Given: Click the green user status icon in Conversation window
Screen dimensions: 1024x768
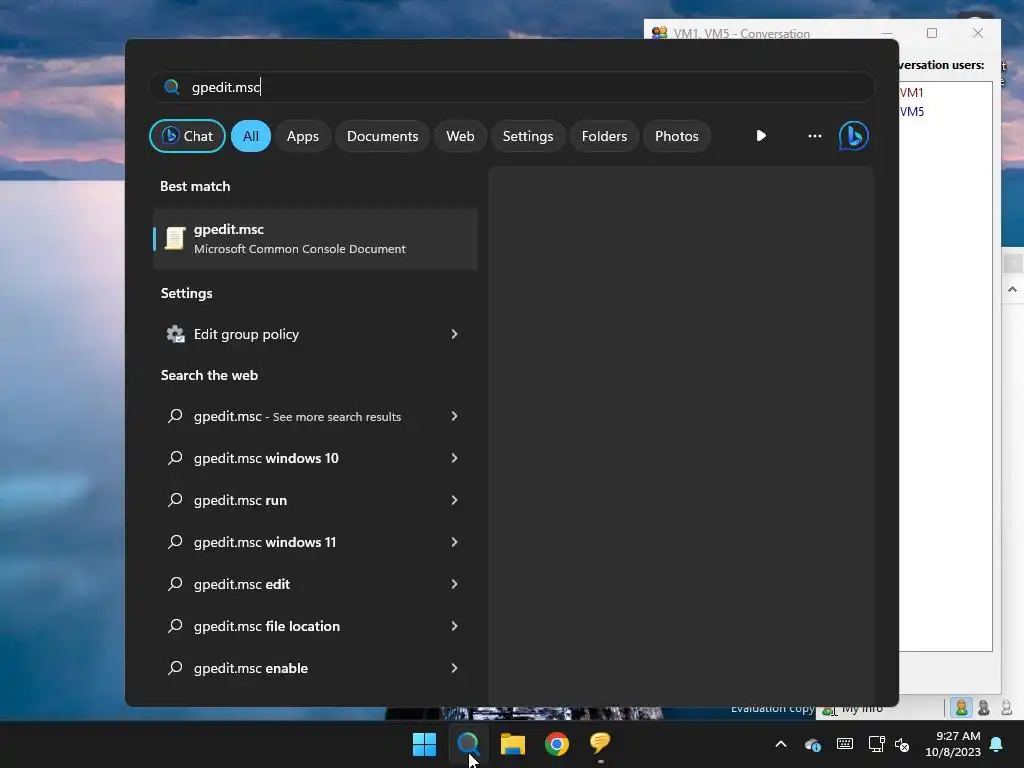Looking at the screenshot, I should tap(961, 707).
